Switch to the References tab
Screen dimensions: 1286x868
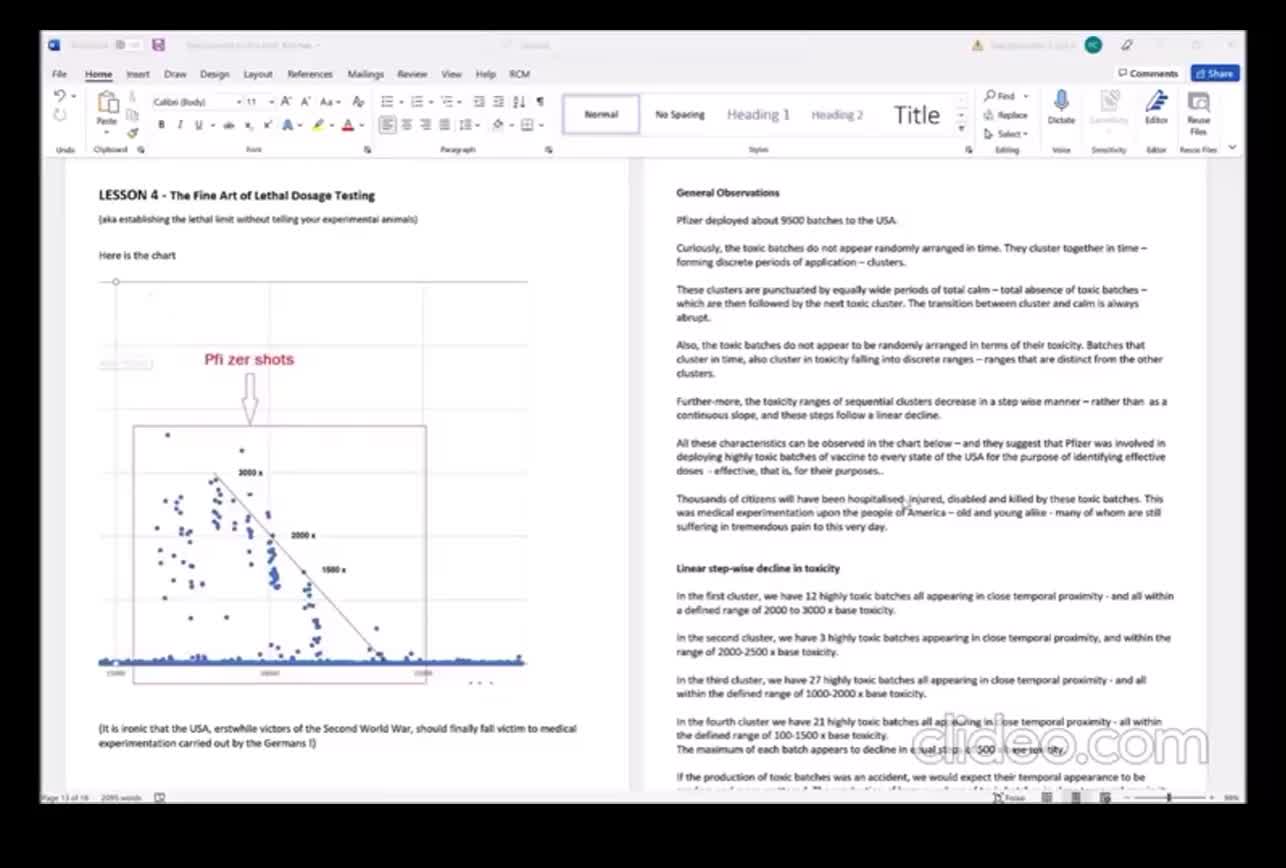click(310, 74)
